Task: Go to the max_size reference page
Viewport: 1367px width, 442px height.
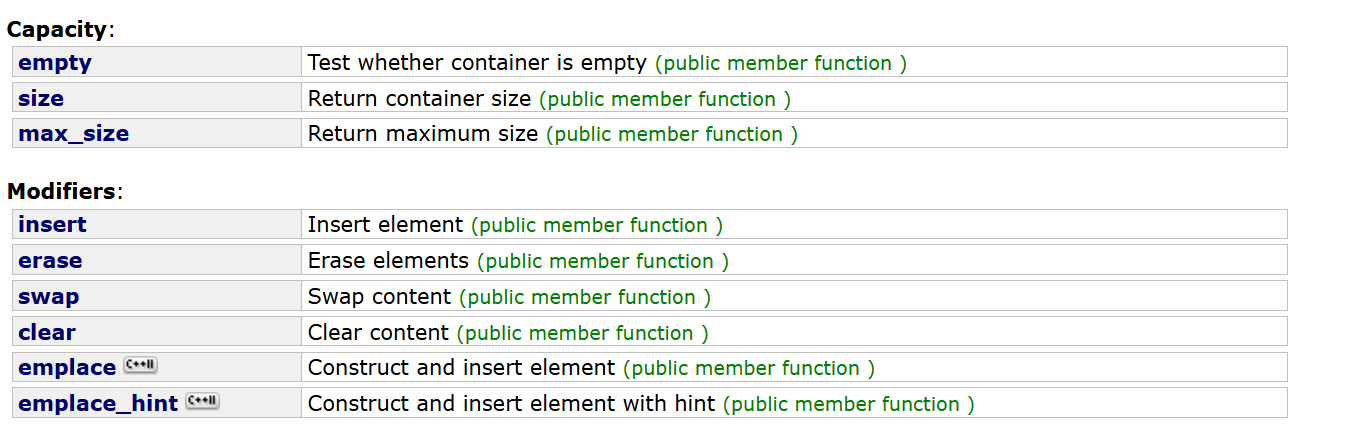Action: tap(73, 134)
